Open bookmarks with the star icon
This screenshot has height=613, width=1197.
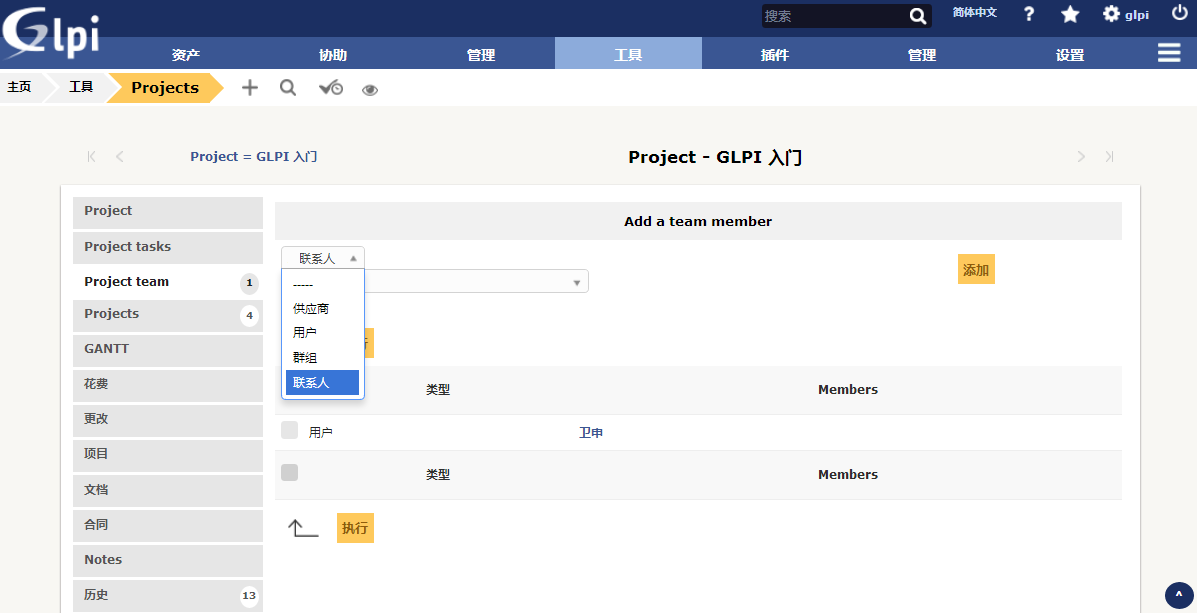click(1070, 14)
